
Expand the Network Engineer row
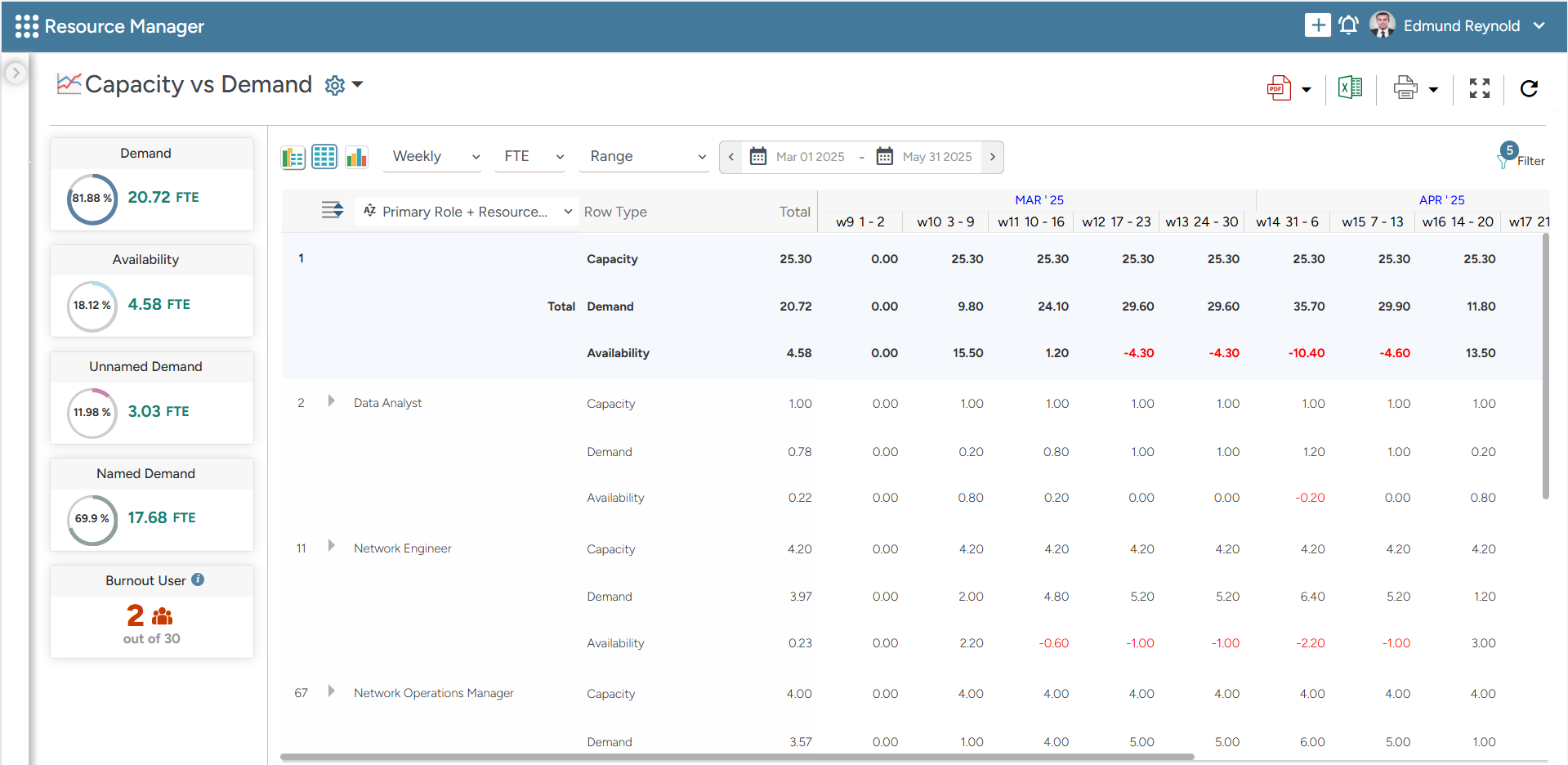click(331, 546)
